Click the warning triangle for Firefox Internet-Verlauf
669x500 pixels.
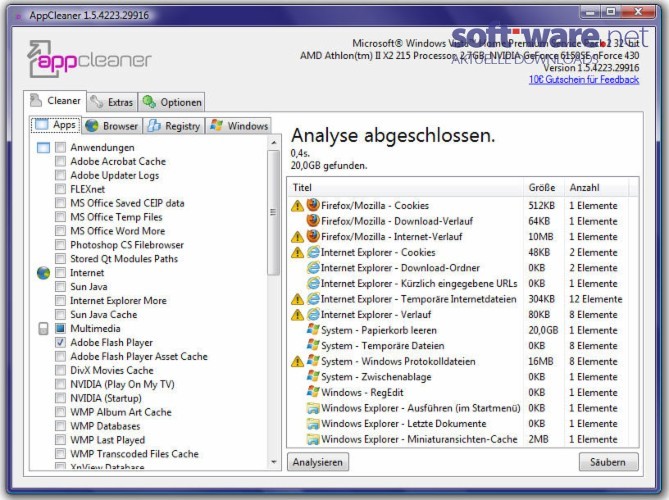click(297, 237)
